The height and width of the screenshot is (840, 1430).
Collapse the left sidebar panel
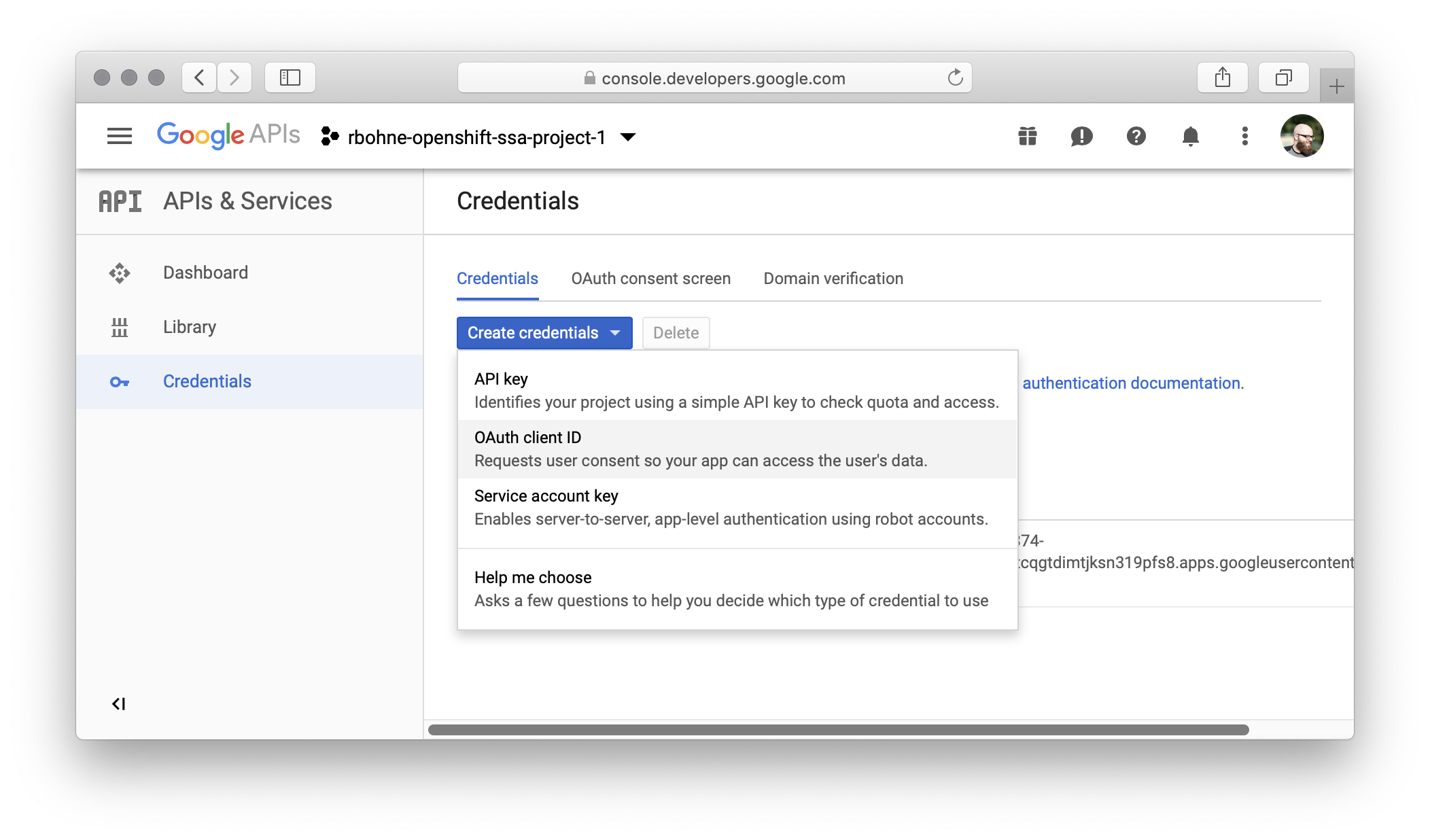coord(119,703)
